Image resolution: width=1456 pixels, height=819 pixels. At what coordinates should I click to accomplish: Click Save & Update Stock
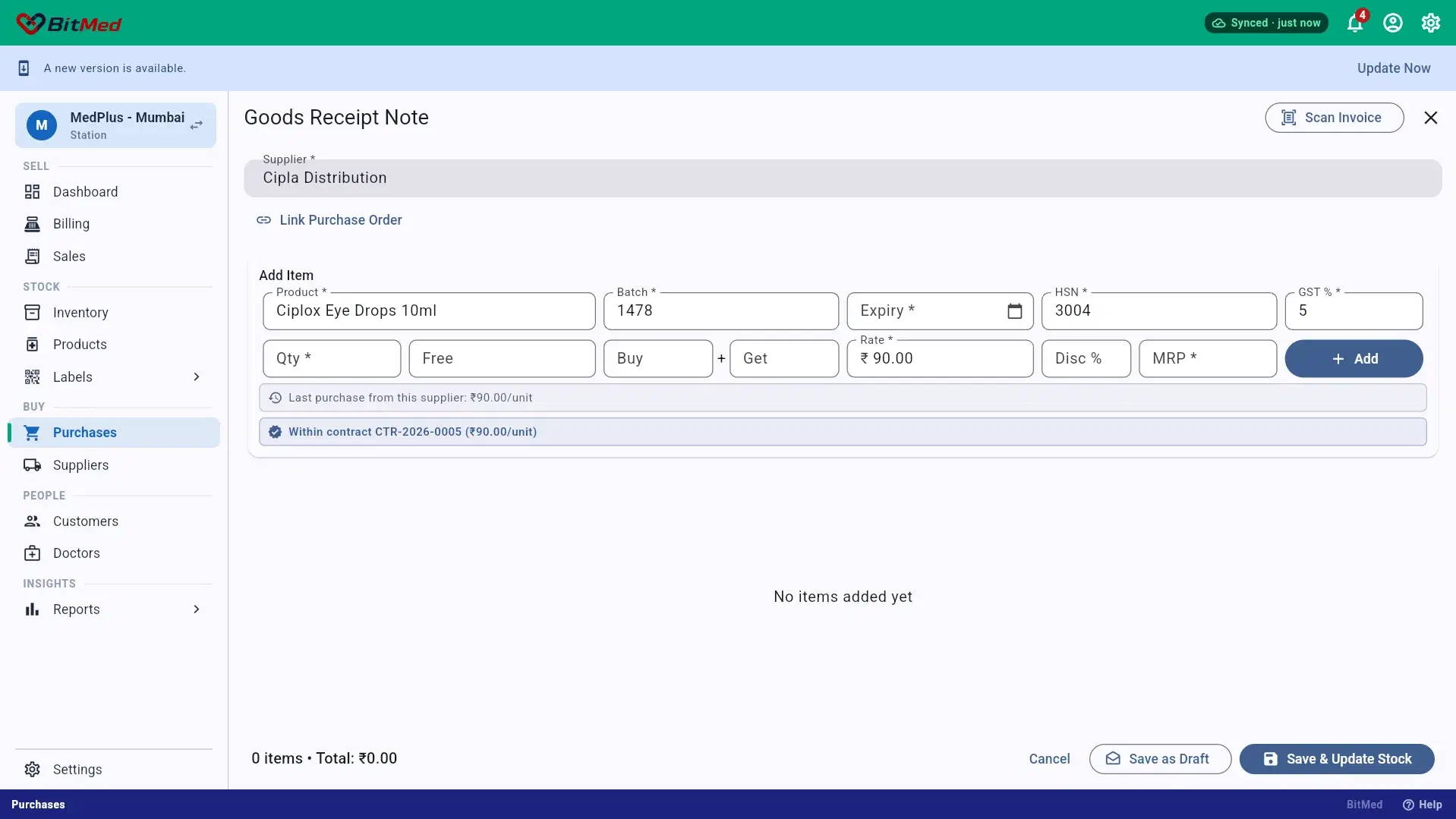pos(1337,759)
